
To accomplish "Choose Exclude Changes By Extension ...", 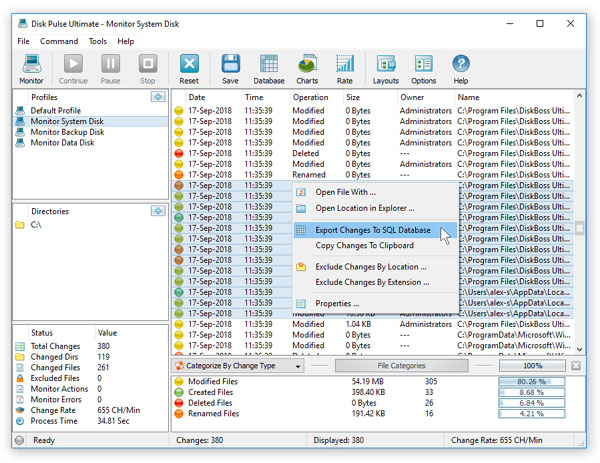I will pos(376,282).
